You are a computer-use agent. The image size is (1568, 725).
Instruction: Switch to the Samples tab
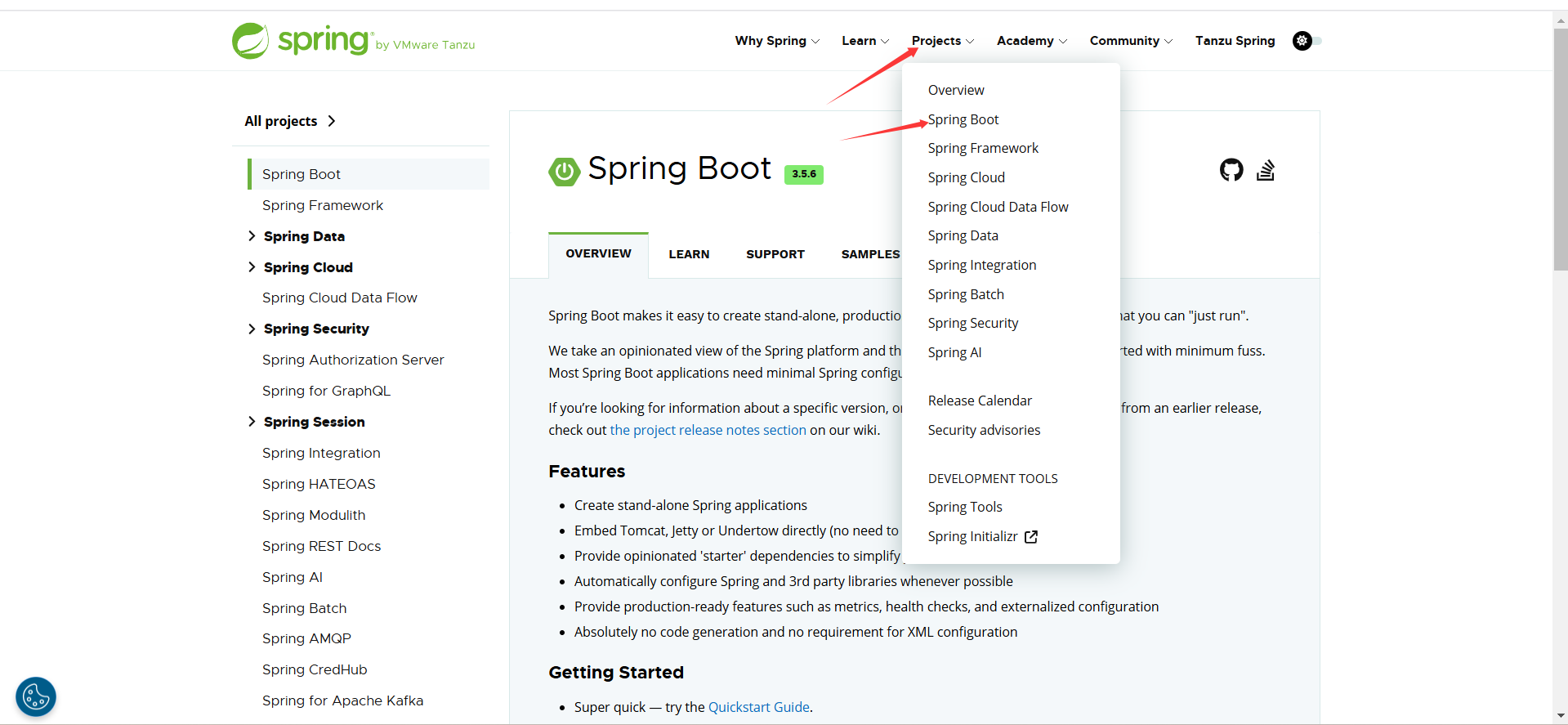click(870, 254)
